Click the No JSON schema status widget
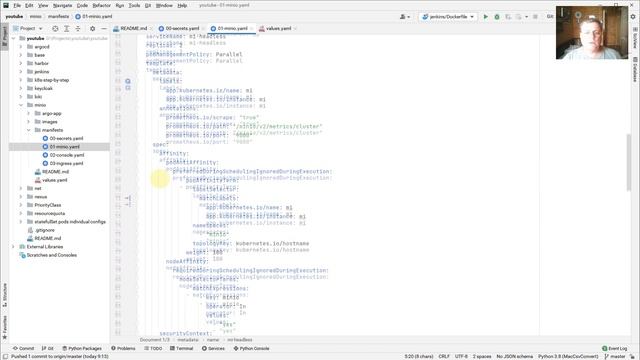The height and width of the screenshot is (360, 640). (514, 356)
